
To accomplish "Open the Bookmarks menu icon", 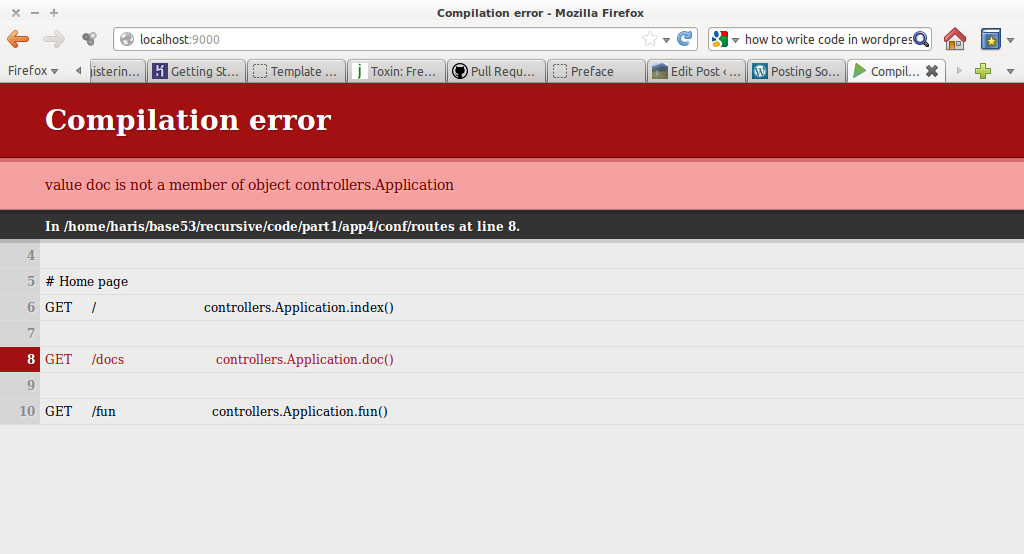I will click(991, 39).
